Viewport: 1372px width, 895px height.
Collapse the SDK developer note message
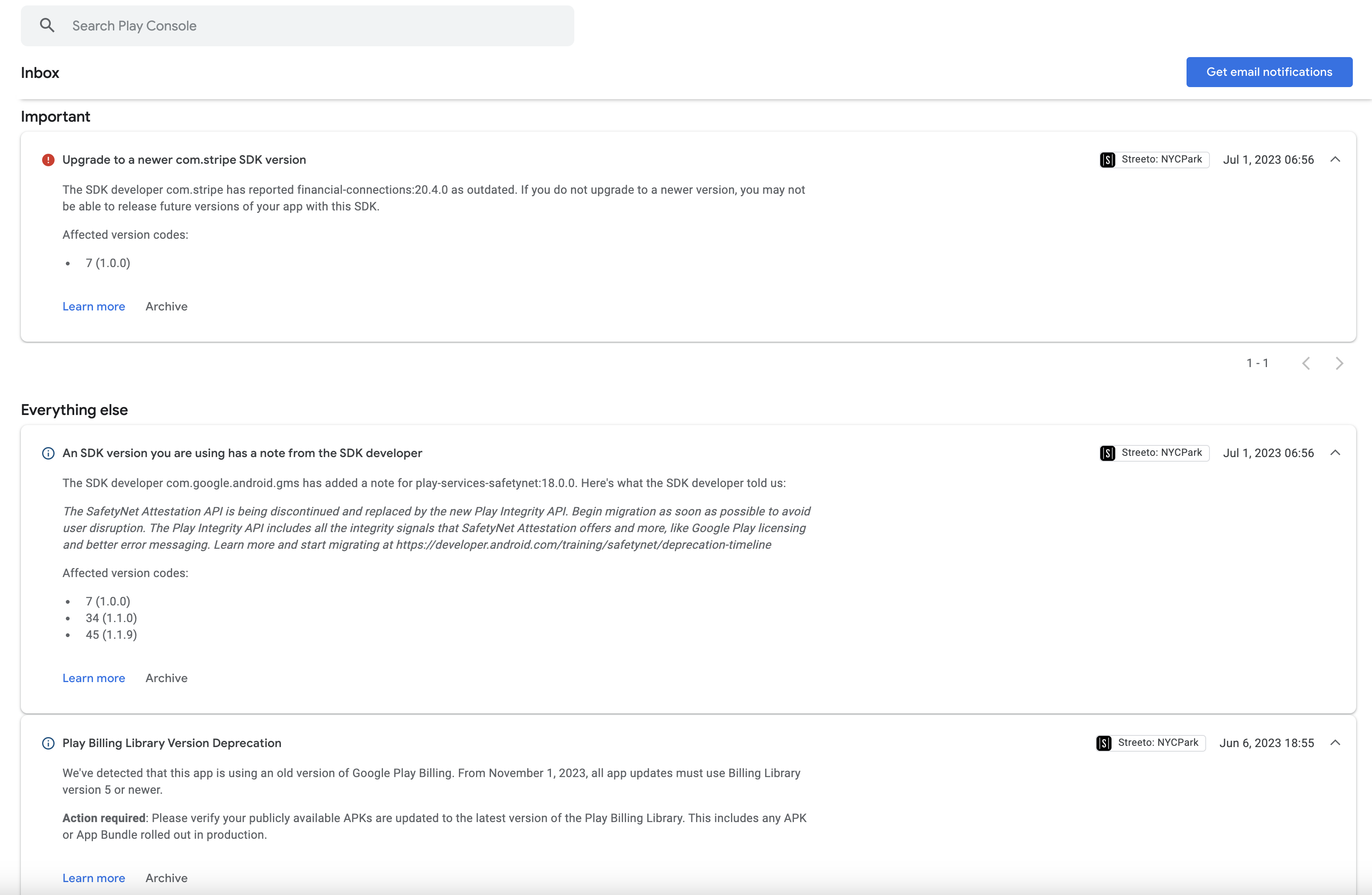pos(1336,453)
